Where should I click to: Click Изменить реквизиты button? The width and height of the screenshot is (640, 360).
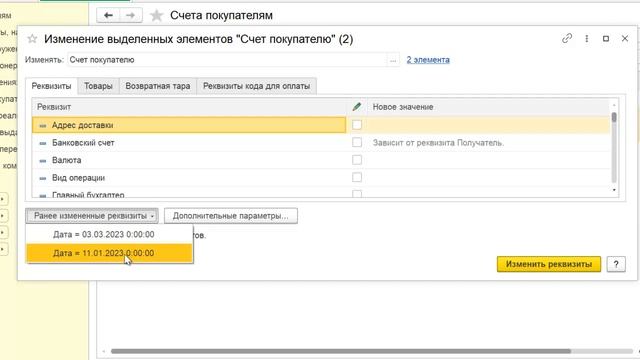tap(549, 264)
